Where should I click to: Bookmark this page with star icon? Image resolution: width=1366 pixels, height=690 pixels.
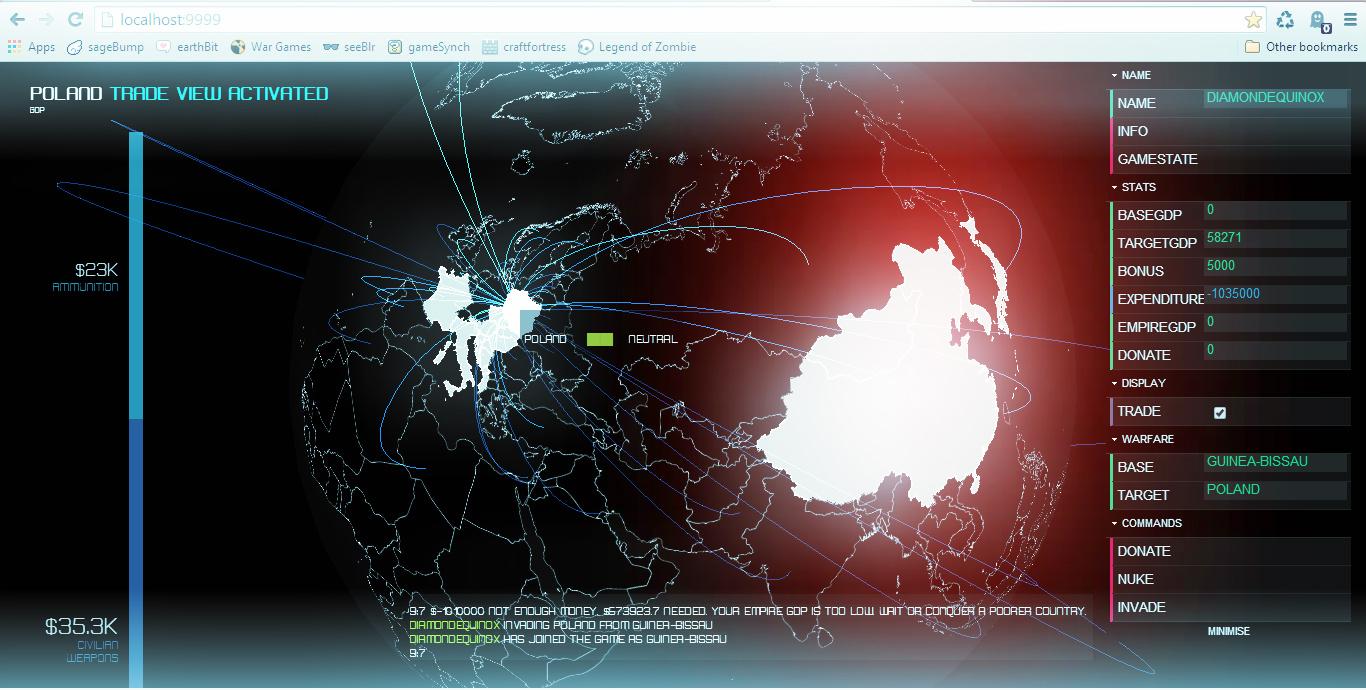click(x=1253, y=19)
